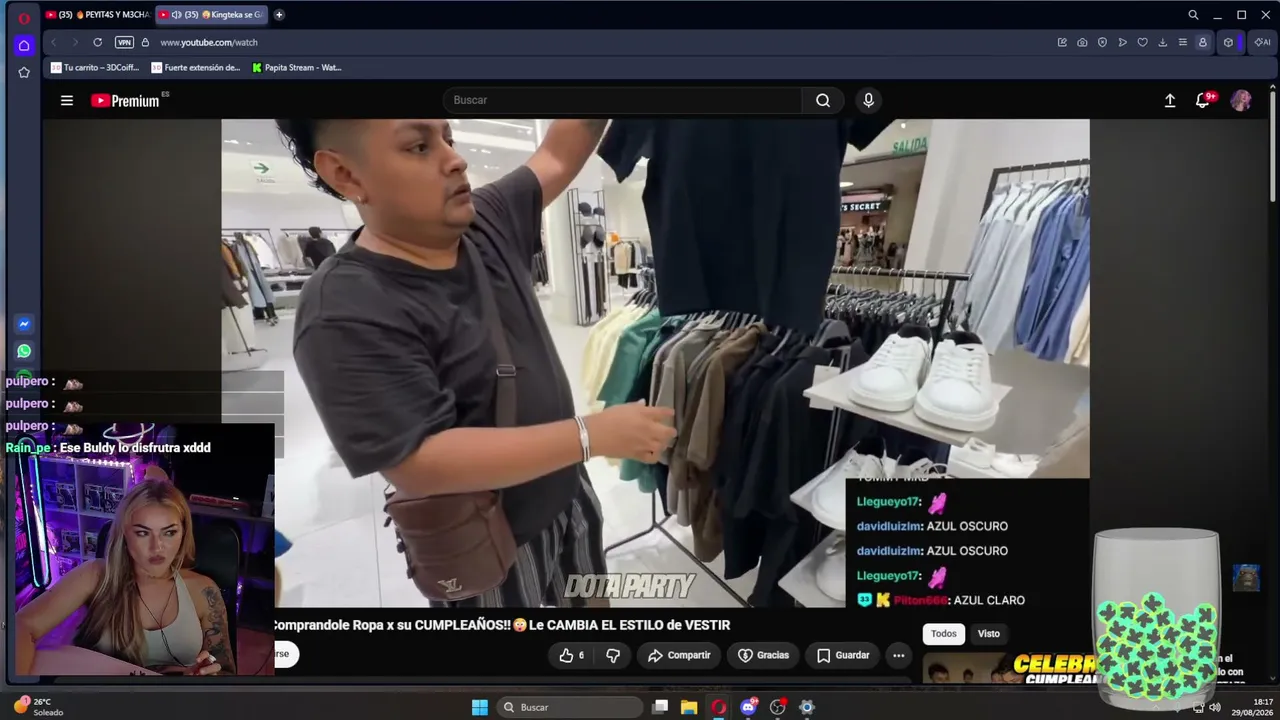This screenshot has height=720, width=1280.
Task: Open the Windows Start menu
Action: point(480,707)
